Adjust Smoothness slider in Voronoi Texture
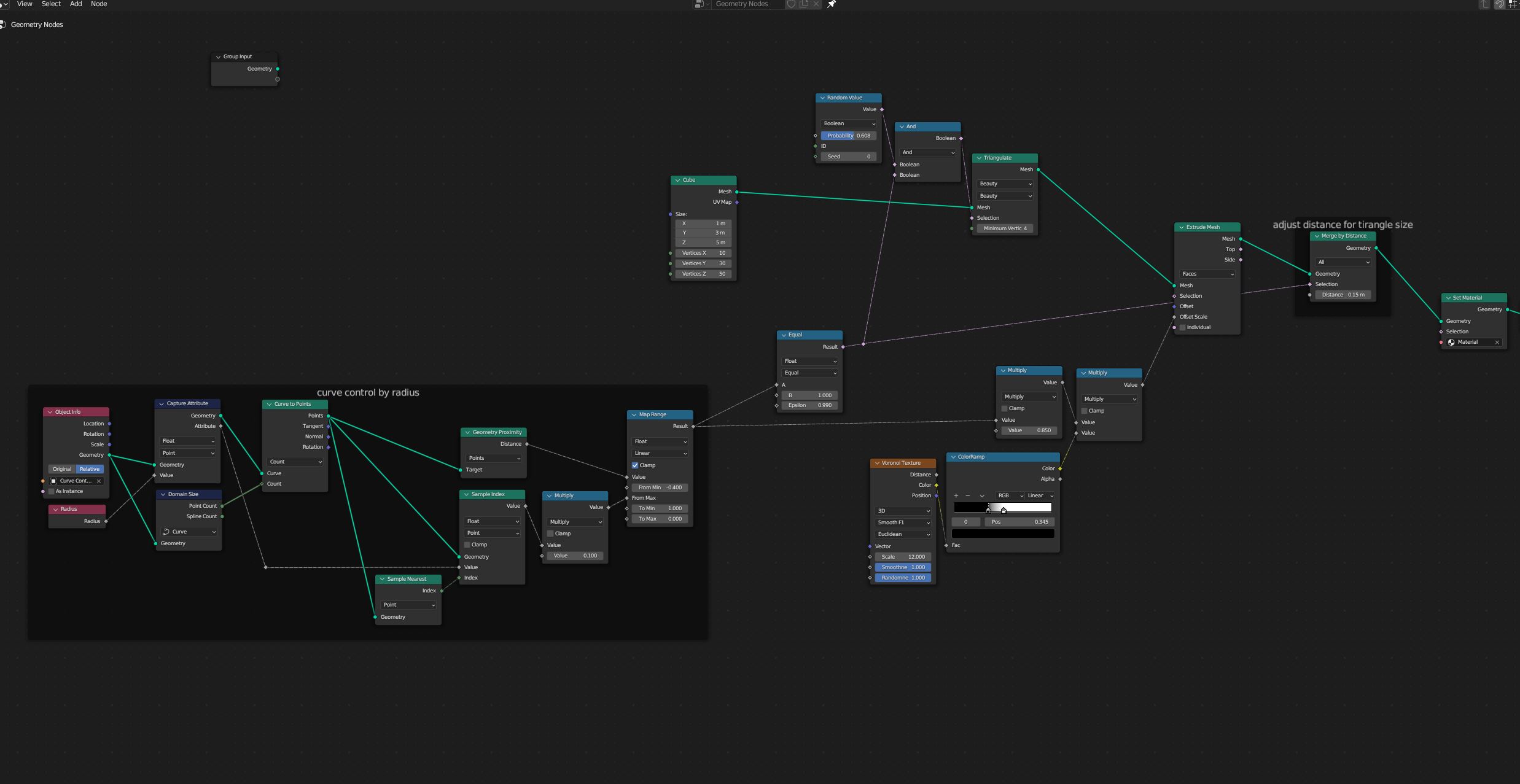Image resolution: width=1520 pixels, height=784 pixels. tap(903, 567)
